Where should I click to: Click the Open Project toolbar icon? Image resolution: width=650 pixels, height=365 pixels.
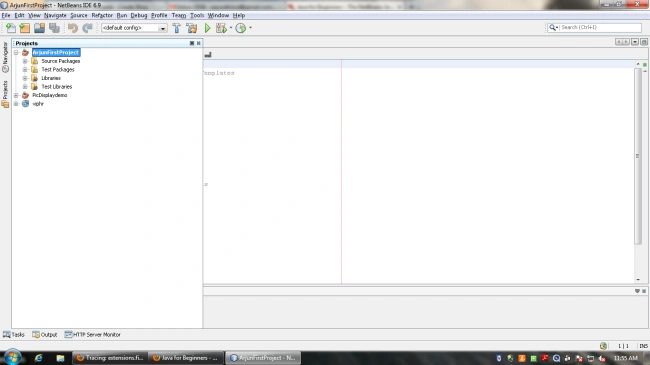click(x=39, y=28)
